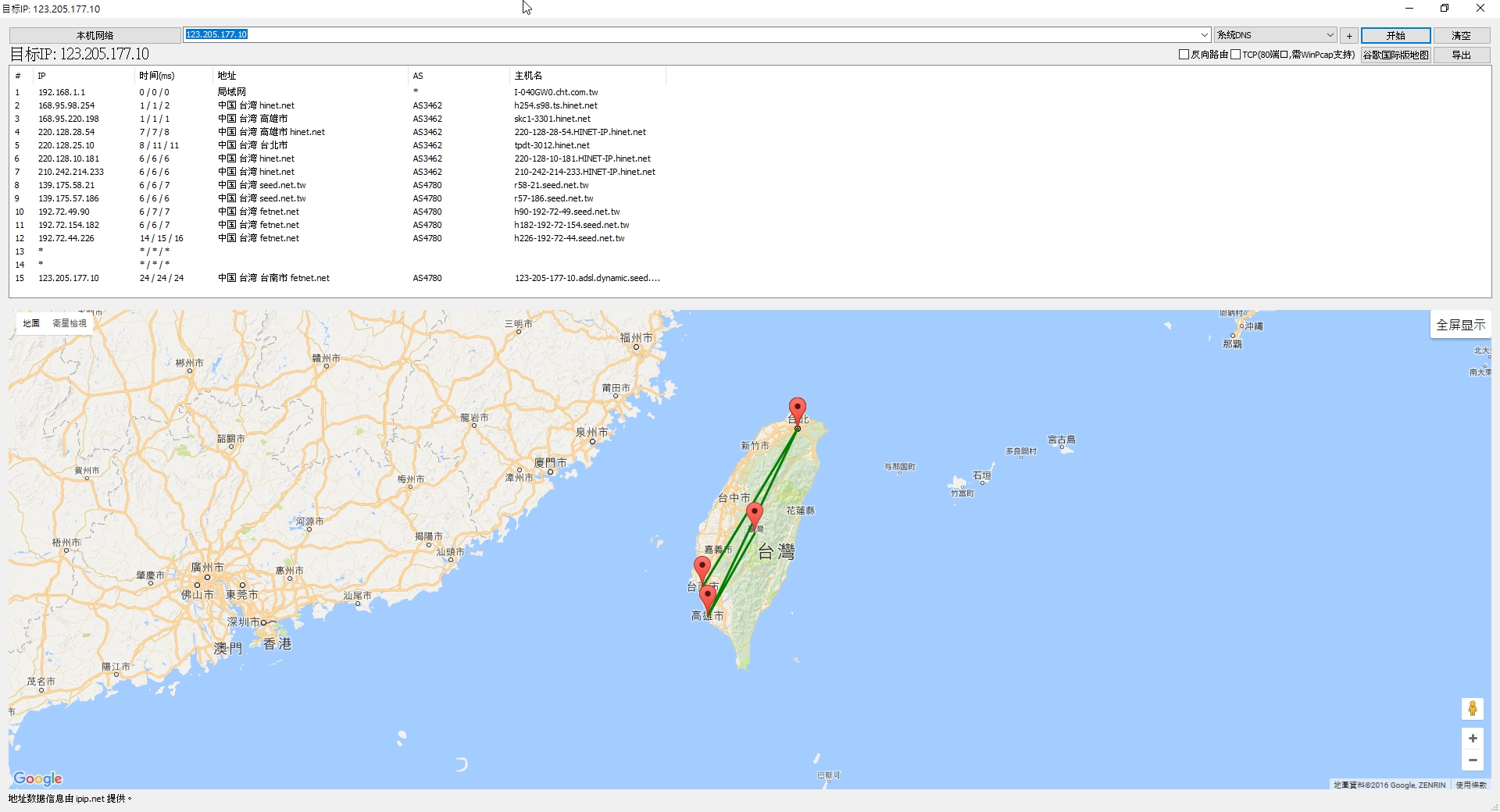Screen dimensions: 1500x812
Task: Click hostname tpdt-3012.hinet.net
Action: coord(552,145)
